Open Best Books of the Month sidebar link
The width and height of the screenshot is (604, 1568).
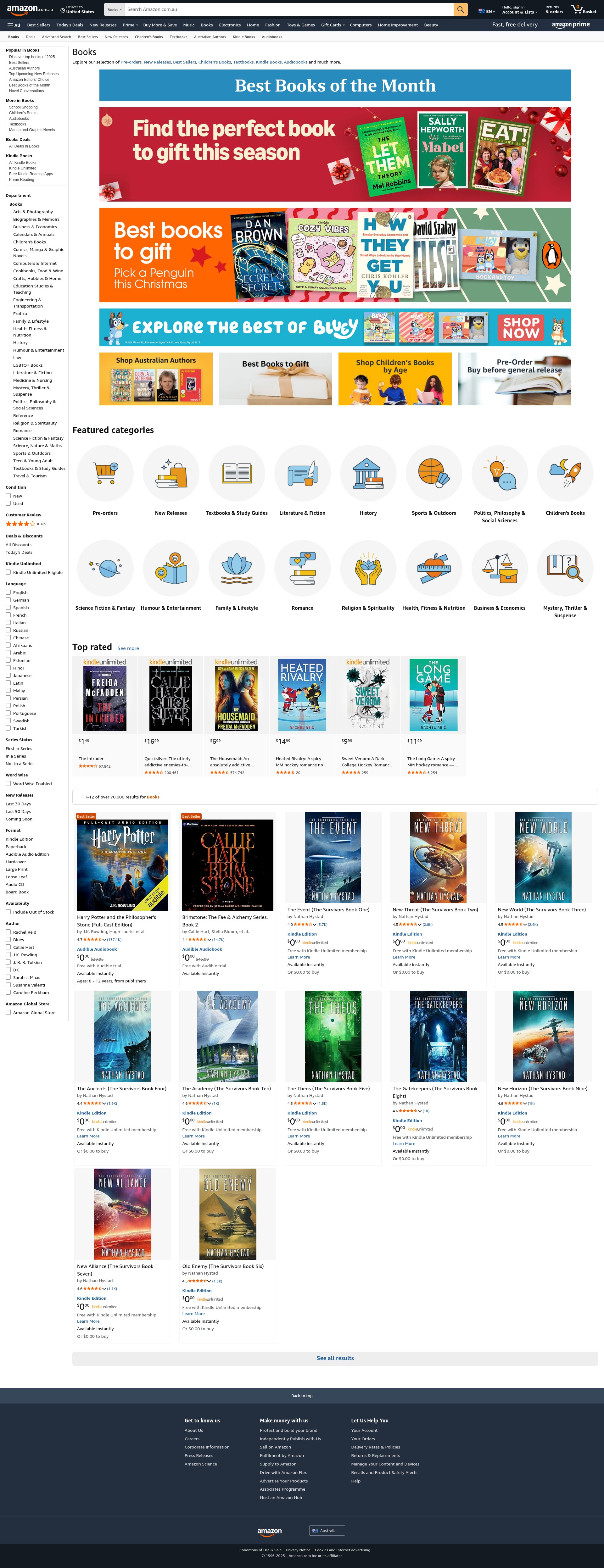point(30,85)
